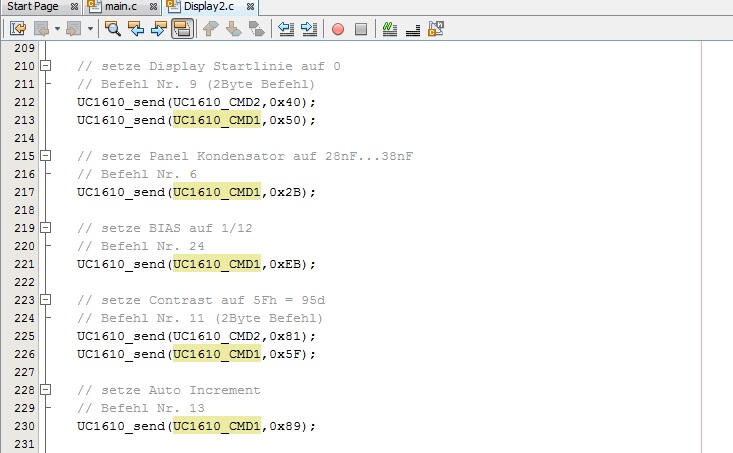
Task: Click UC1610_send on line 212
Action: tap(121, 102)
